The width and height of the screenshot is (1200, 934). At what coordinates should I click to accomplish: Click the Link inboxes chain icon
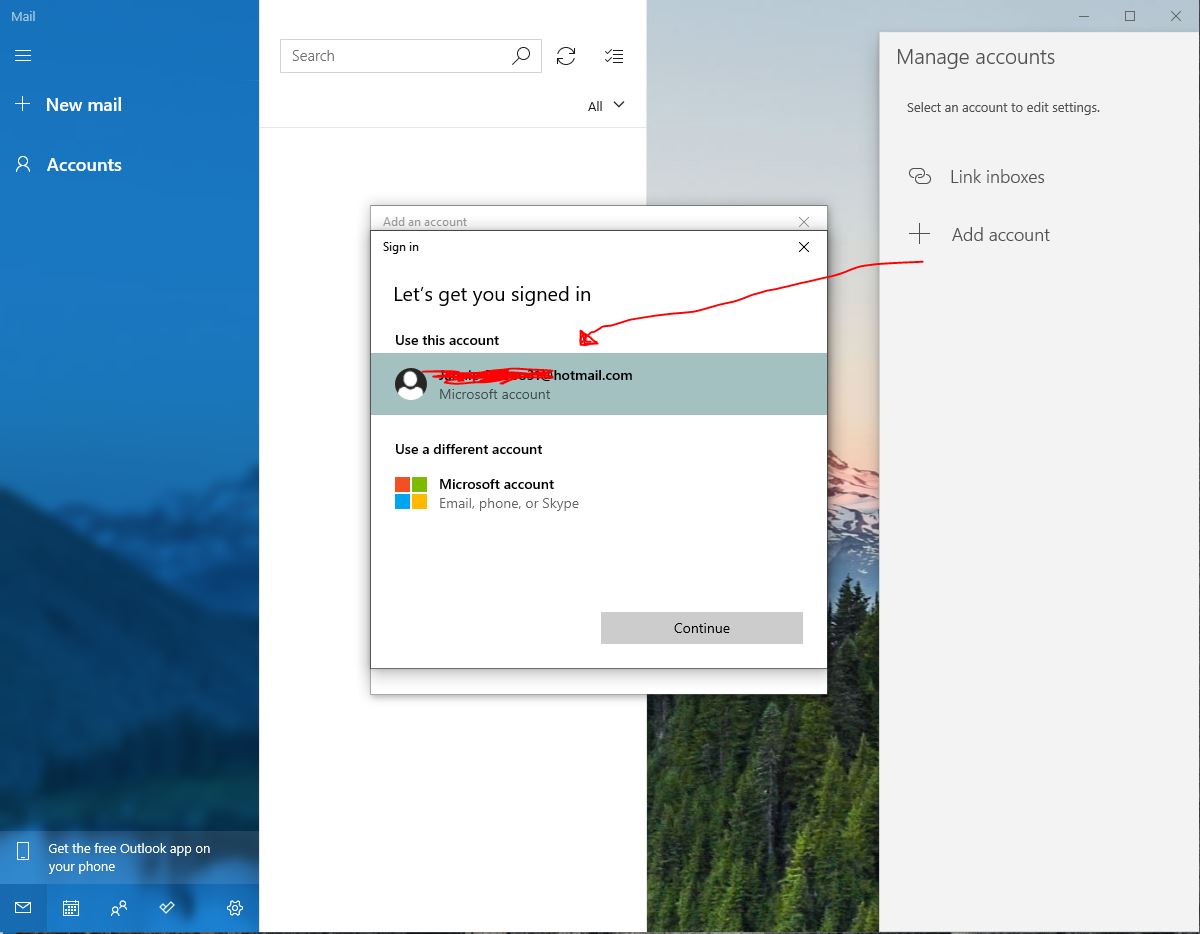pos(919,177)
